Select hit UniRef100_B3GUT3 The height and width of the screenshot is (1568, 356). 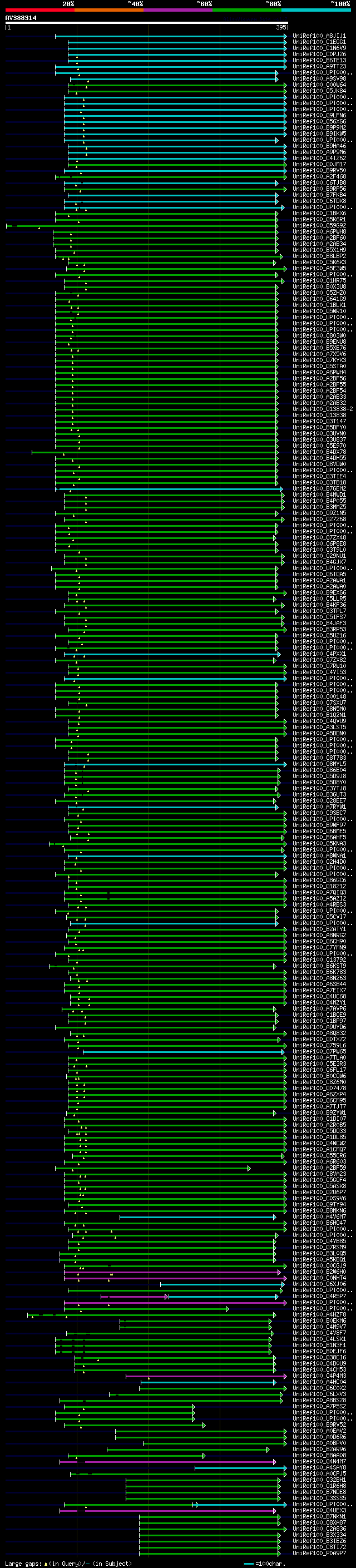pyautogui.click(x=319, y=794)
